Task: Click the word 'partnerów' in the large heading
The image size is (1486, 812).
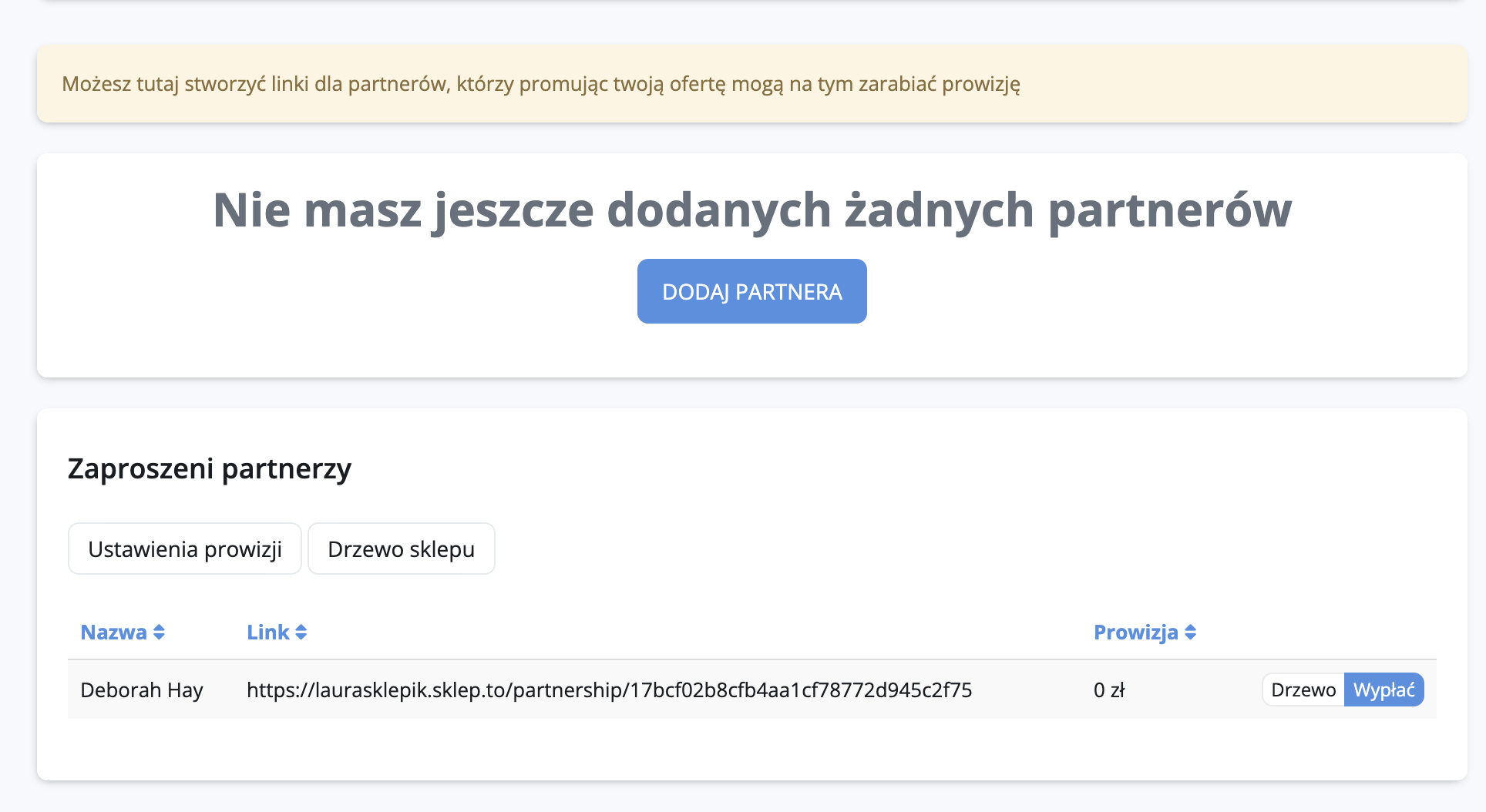Action: coord(1169,210)
